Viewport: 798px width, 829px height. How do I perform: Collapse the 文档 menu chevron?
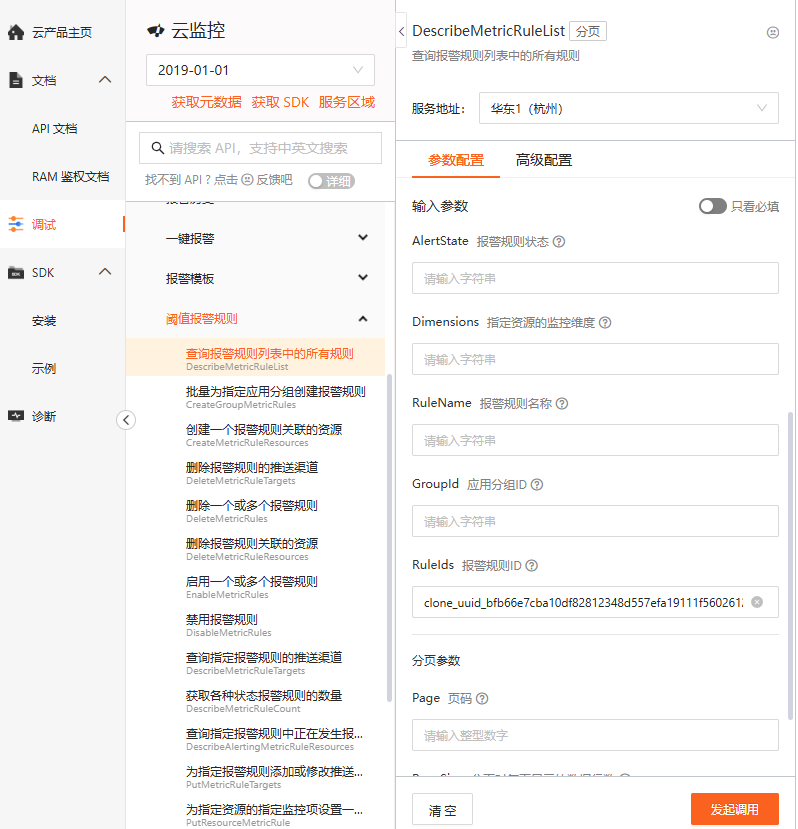105,80
